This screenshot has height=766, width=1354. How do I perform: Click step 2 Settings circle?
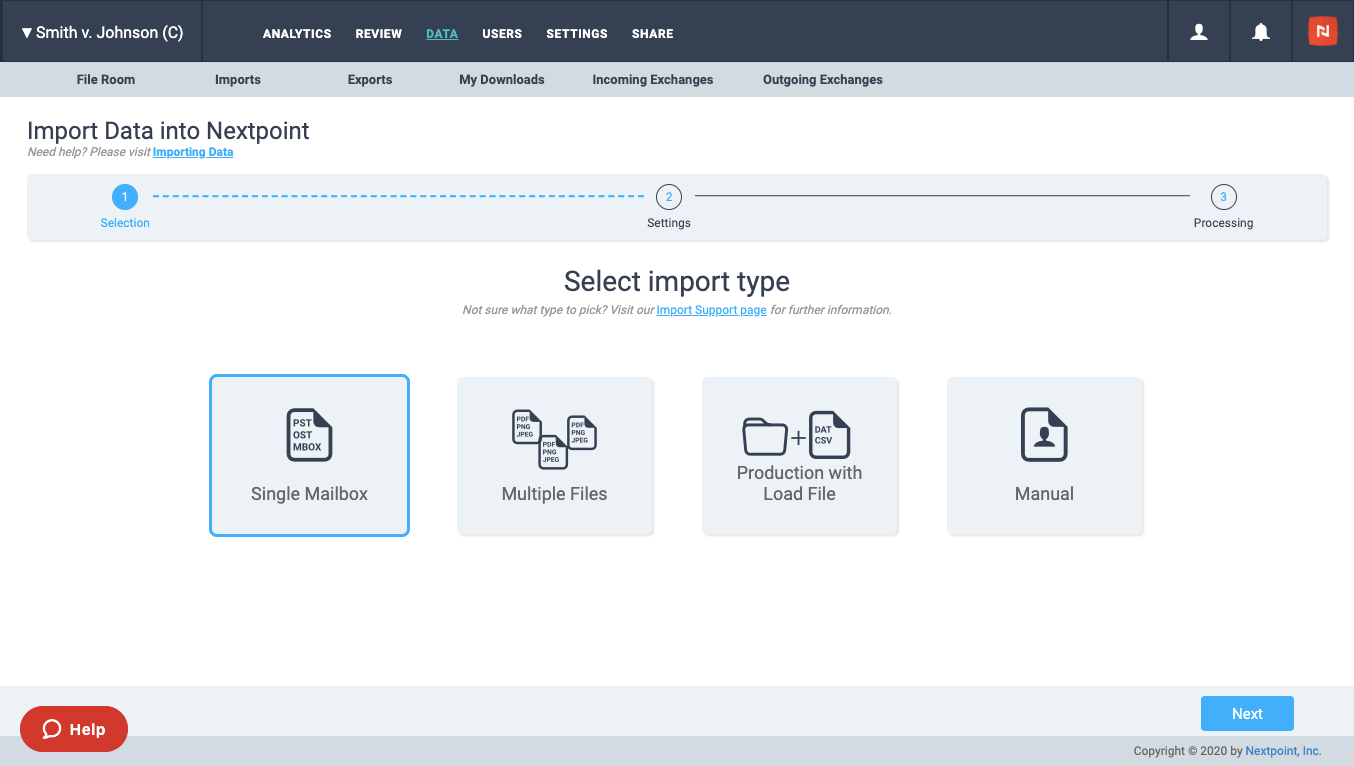click(669, 197)
